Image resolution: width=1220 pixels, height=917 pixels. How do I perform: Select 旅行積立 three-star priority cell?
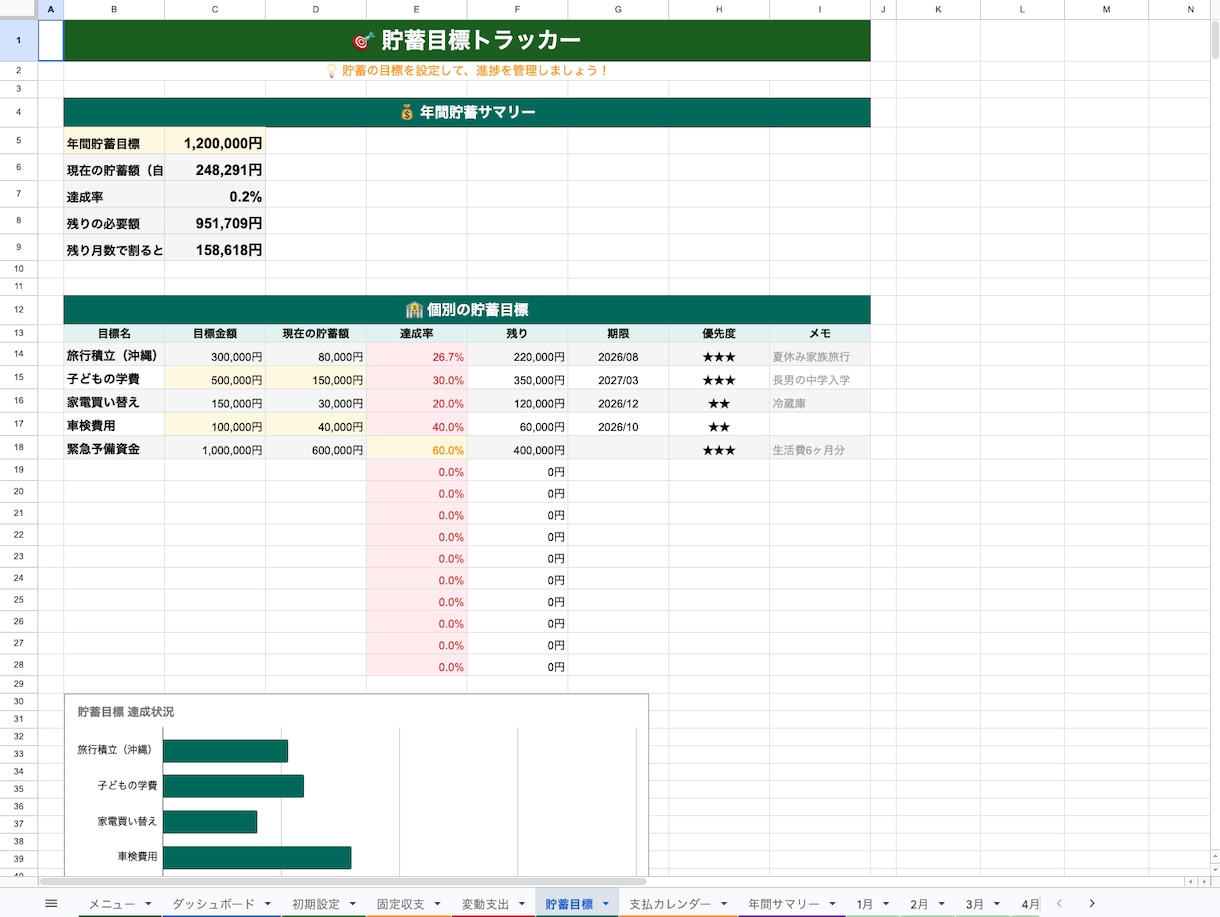click(x=719, y=356)
